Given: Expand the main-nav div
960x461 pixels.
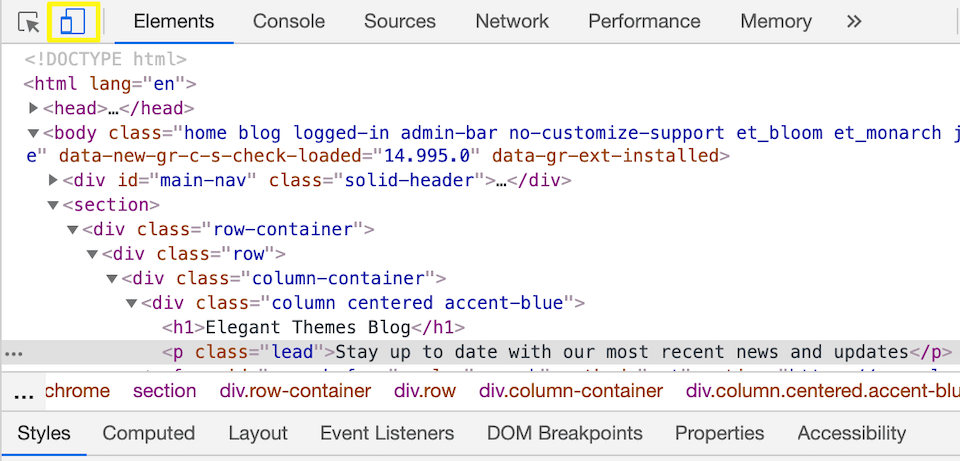Looking at the screenshot, I should click(x=53, y=181).
